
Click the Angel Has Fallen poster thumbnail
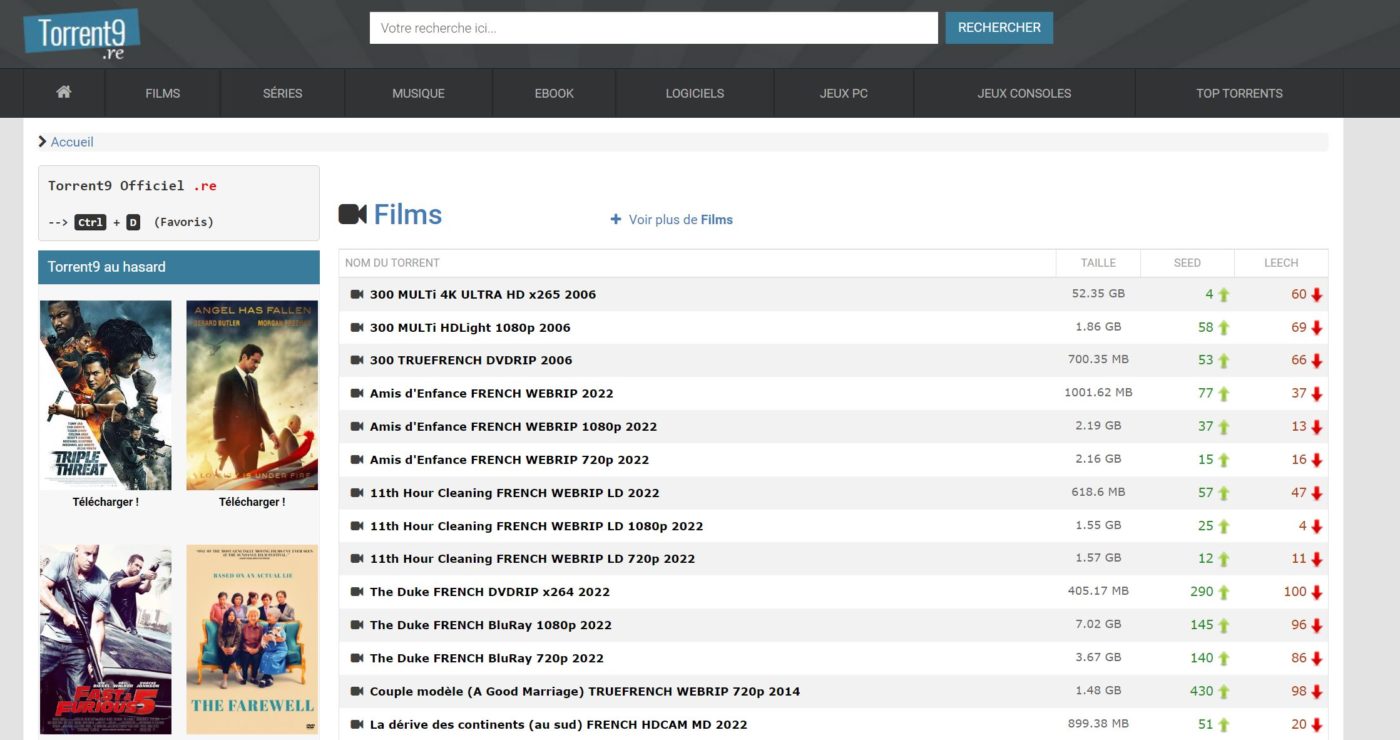(252, 395)
